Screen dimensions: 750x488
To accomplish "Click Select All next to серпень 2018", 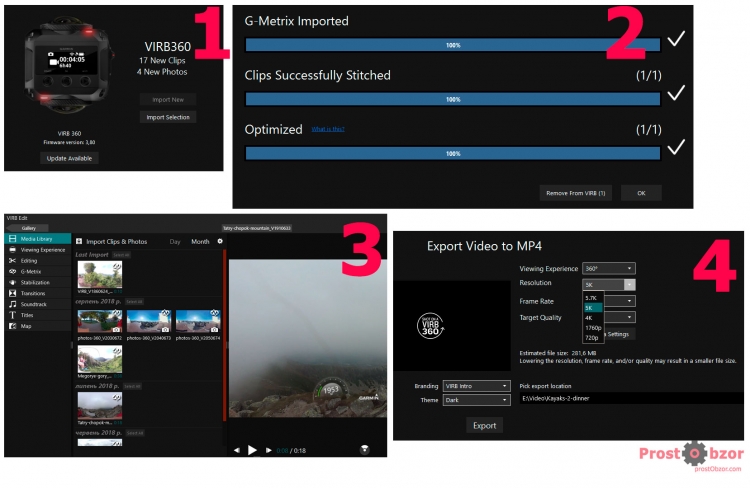I will click(x=134, y=302).
